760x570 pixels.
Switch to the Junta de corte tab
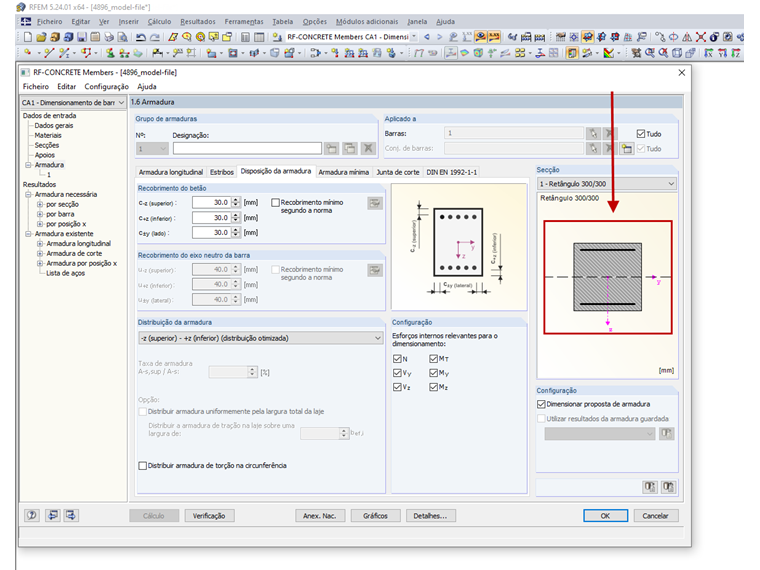pyautogui.click(x=397, y=172)
